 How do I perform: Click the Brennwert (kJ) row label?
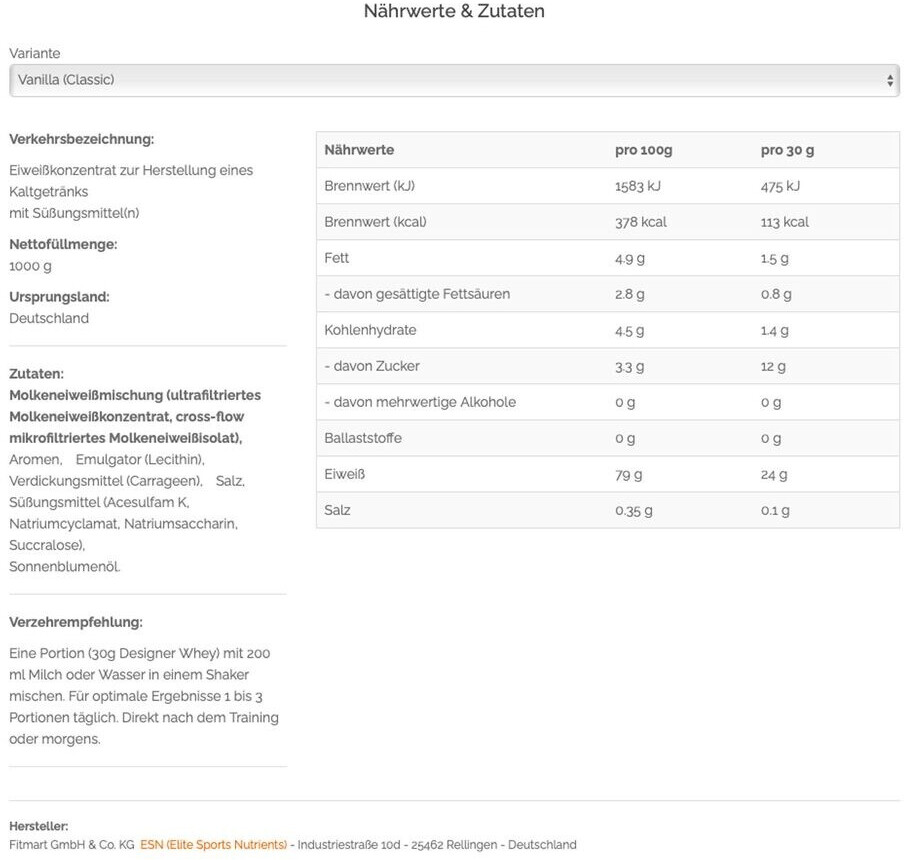coord(369,186)
